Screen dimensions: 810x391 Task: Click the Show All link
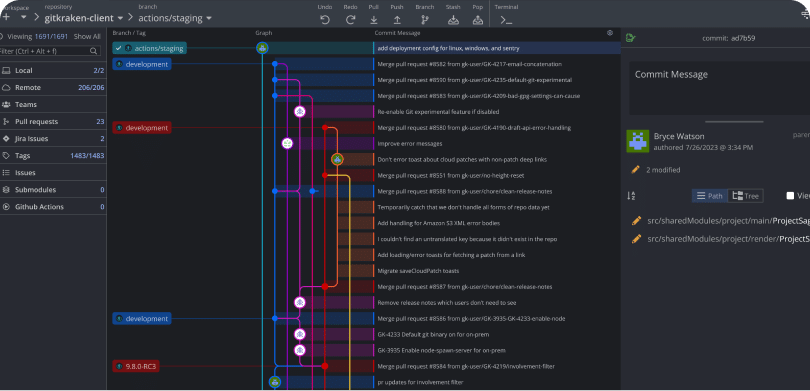(x=87, y=37)
